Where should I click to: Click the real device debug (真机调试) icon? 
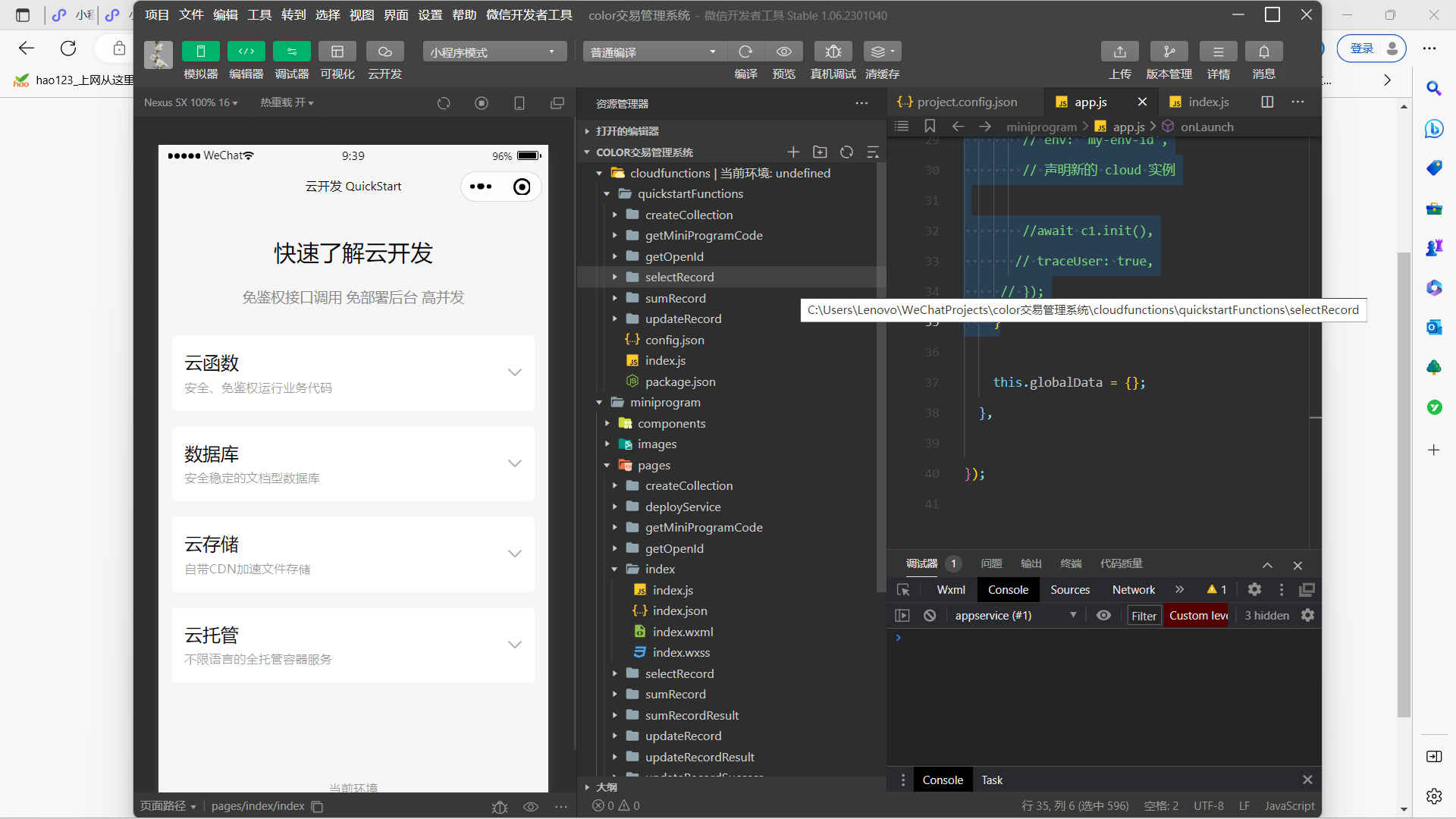tap(833, 52)
